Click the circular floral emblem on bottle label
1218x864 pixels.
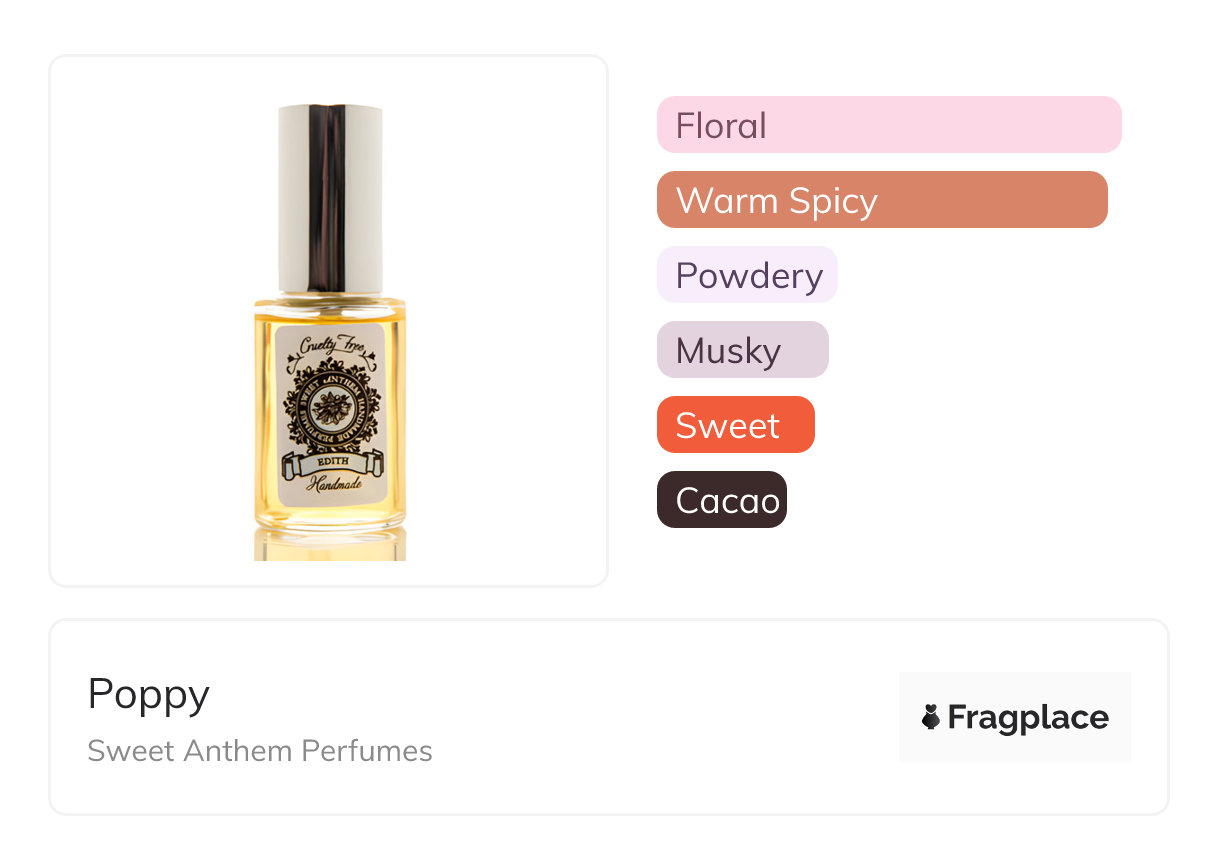click(330, 405)
